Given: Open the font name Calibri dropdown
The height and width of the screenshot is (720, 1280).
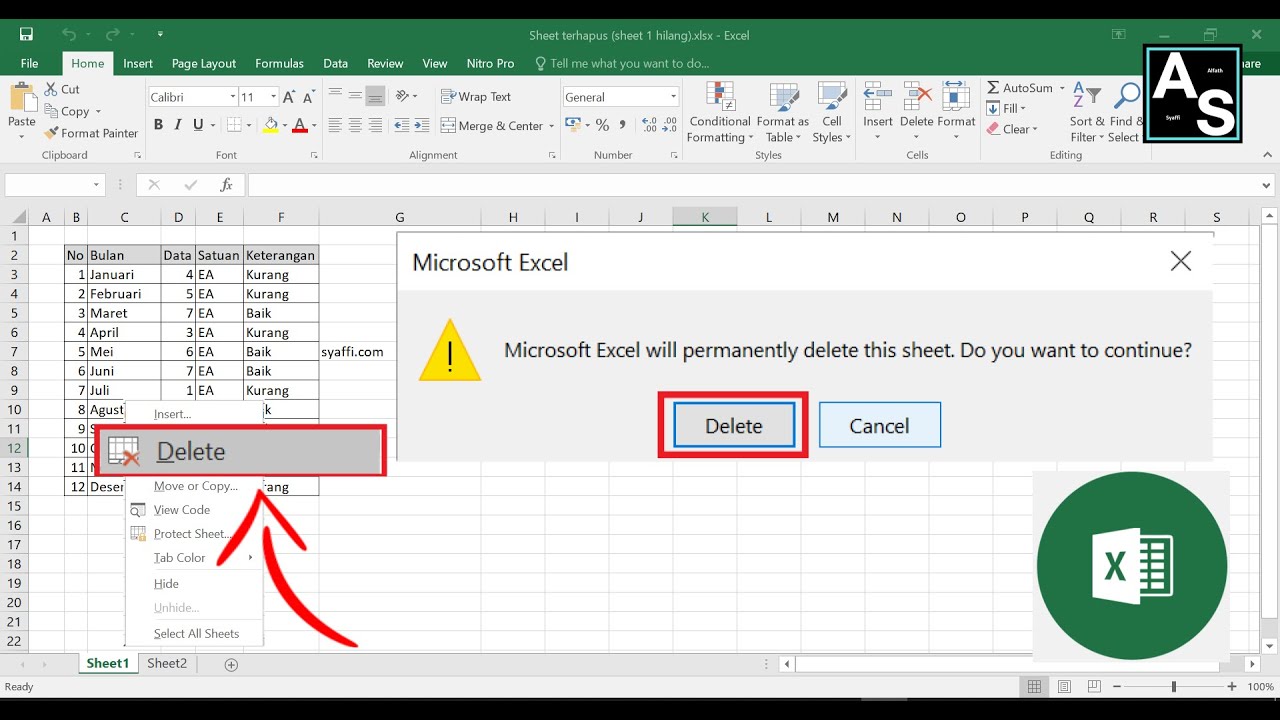Looking at the screenshot, I should [232, 97].
